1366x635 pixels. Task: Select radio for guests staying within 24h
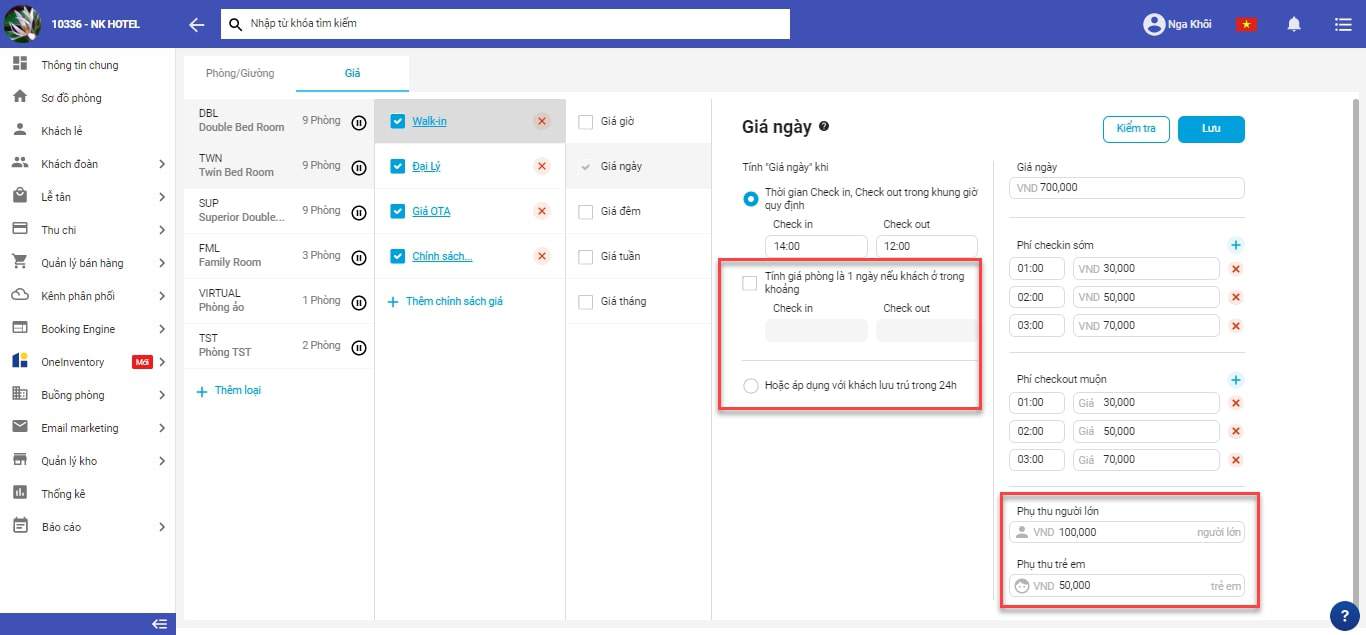751,386
